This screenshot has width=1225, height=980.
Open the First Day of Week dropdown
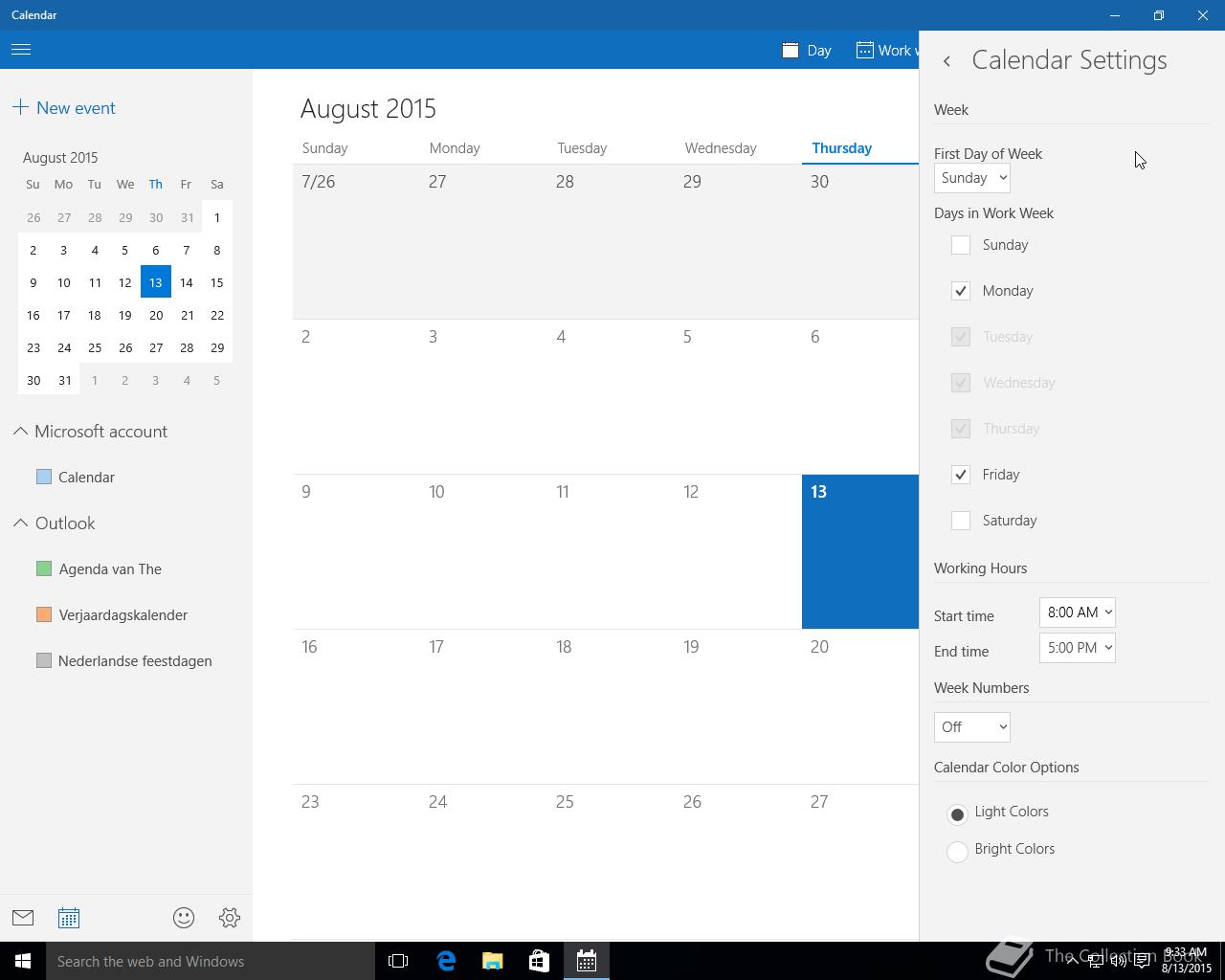click(x=972, y=178)
